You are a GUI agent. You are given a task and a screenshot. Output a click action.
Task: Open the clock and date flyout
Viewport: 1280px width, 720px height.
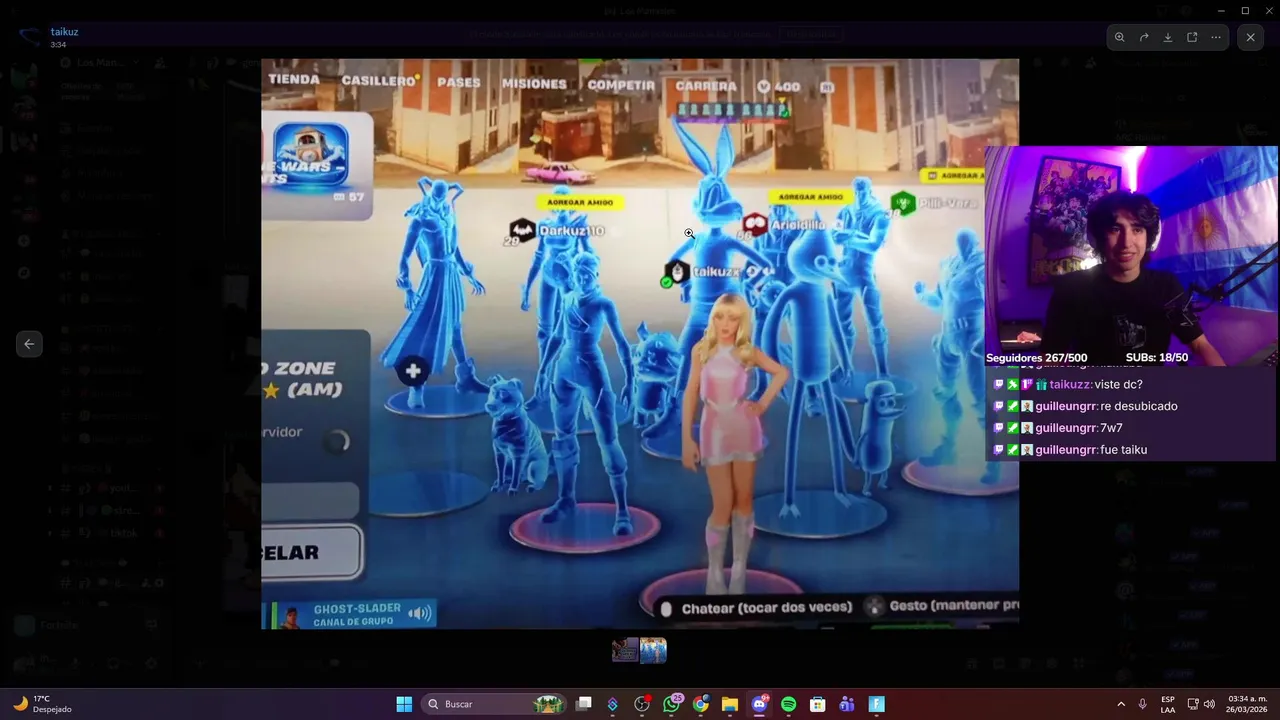point(1247,704)
